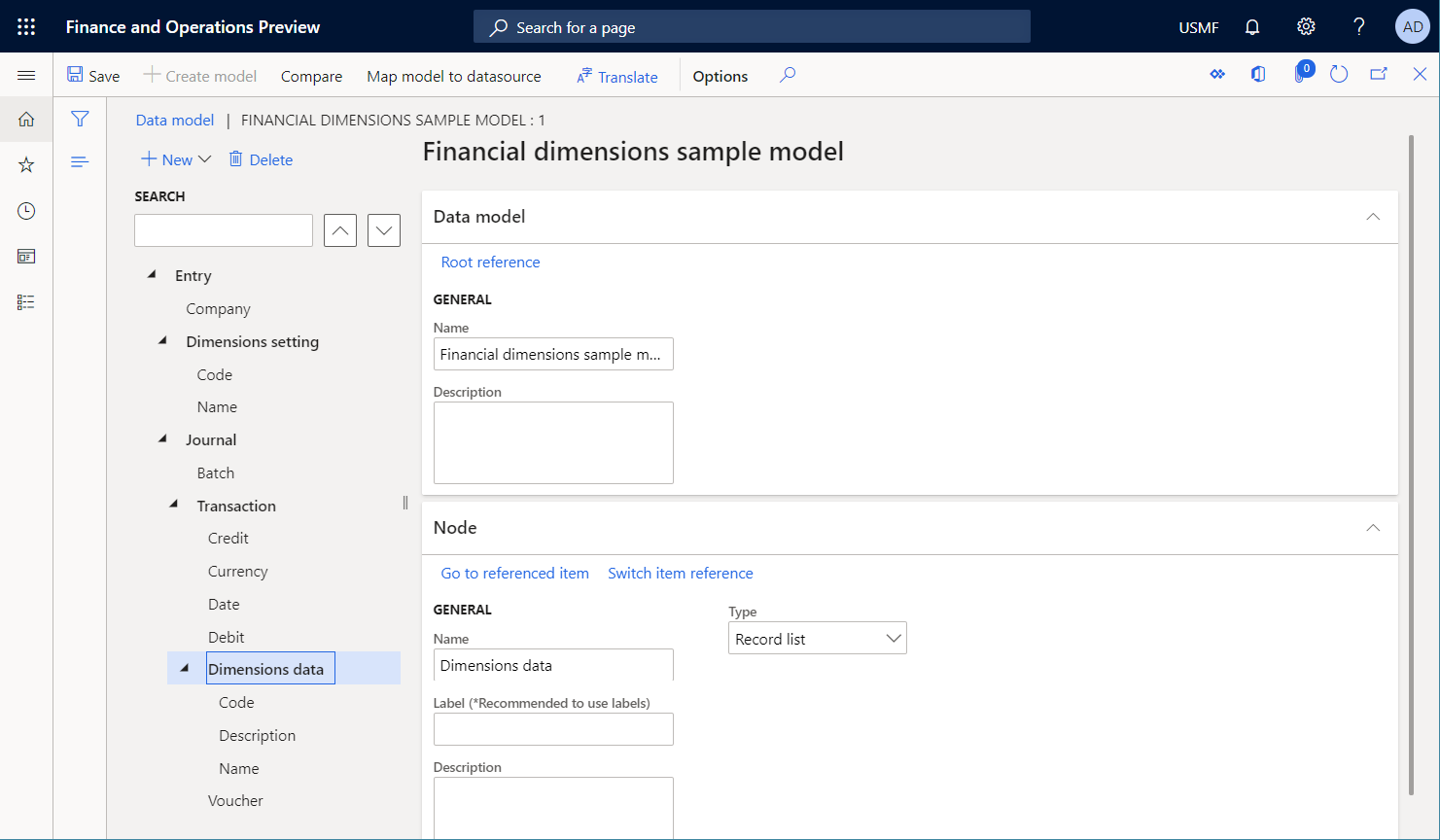Open Workspaces icon in the sidebar

click(26, 257)
